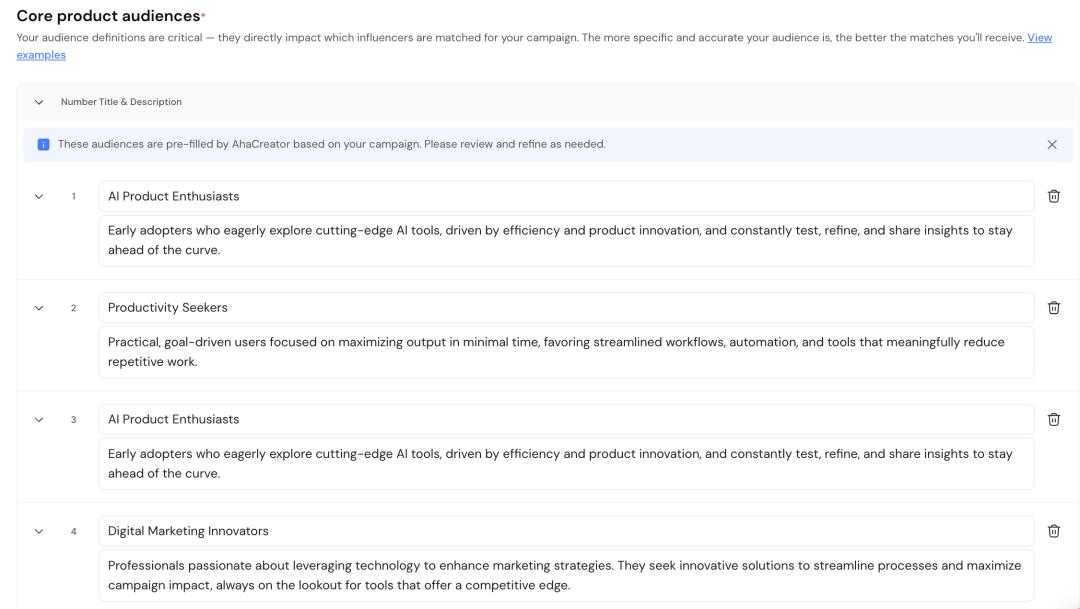Collapse audience row number 1
This screenshot has width=1080, height=609.
pos(39,196)
